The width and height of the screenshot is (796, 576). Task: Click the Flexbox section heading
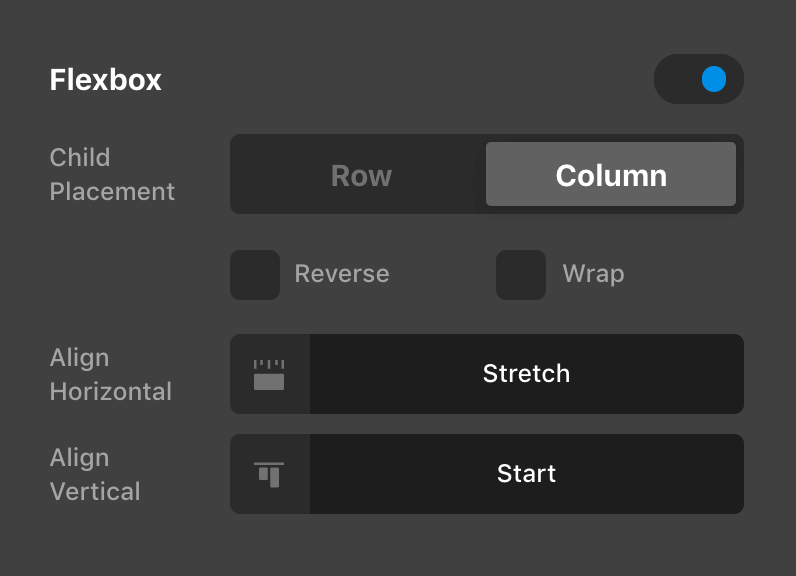tap(106, 80)
